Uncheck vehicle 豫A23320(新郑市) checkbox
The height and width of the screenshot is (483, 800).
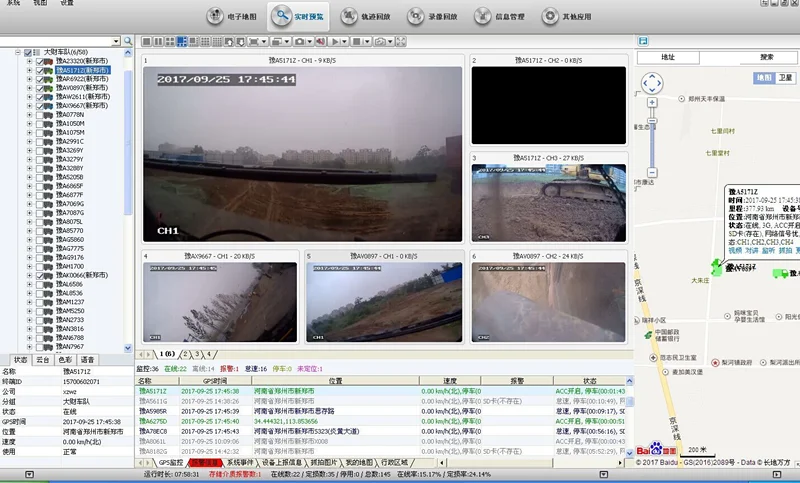point(39,61)
